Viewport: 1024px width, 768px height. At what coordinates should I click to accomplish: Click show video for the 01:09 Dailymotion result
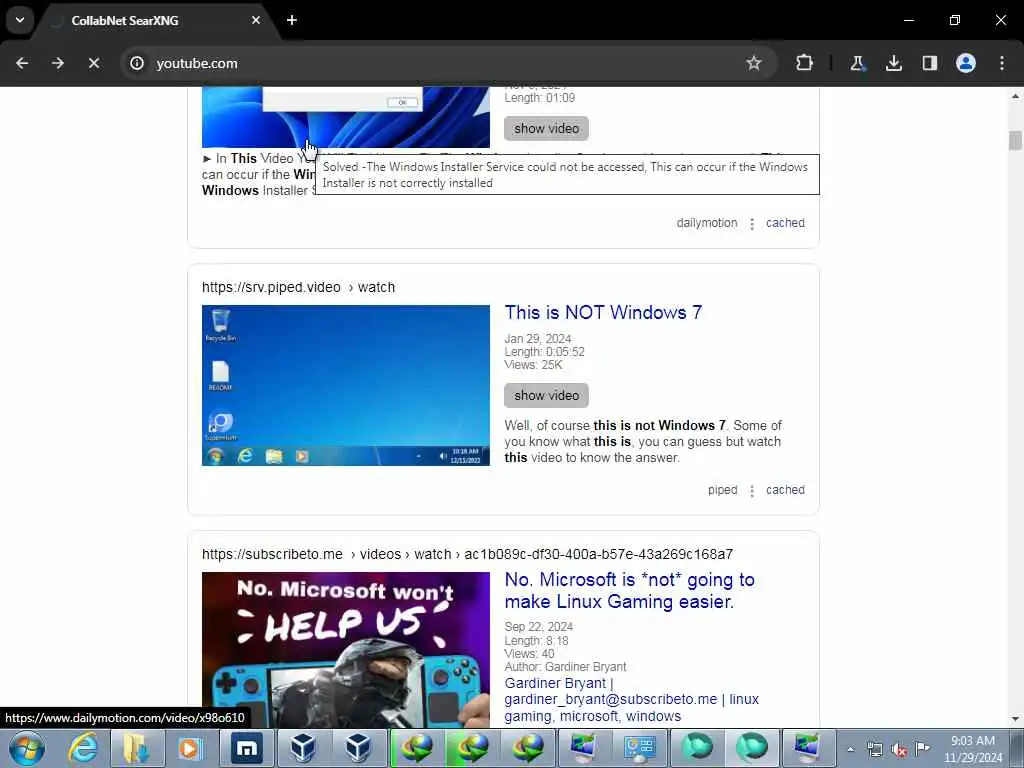[x=546, y=129]
